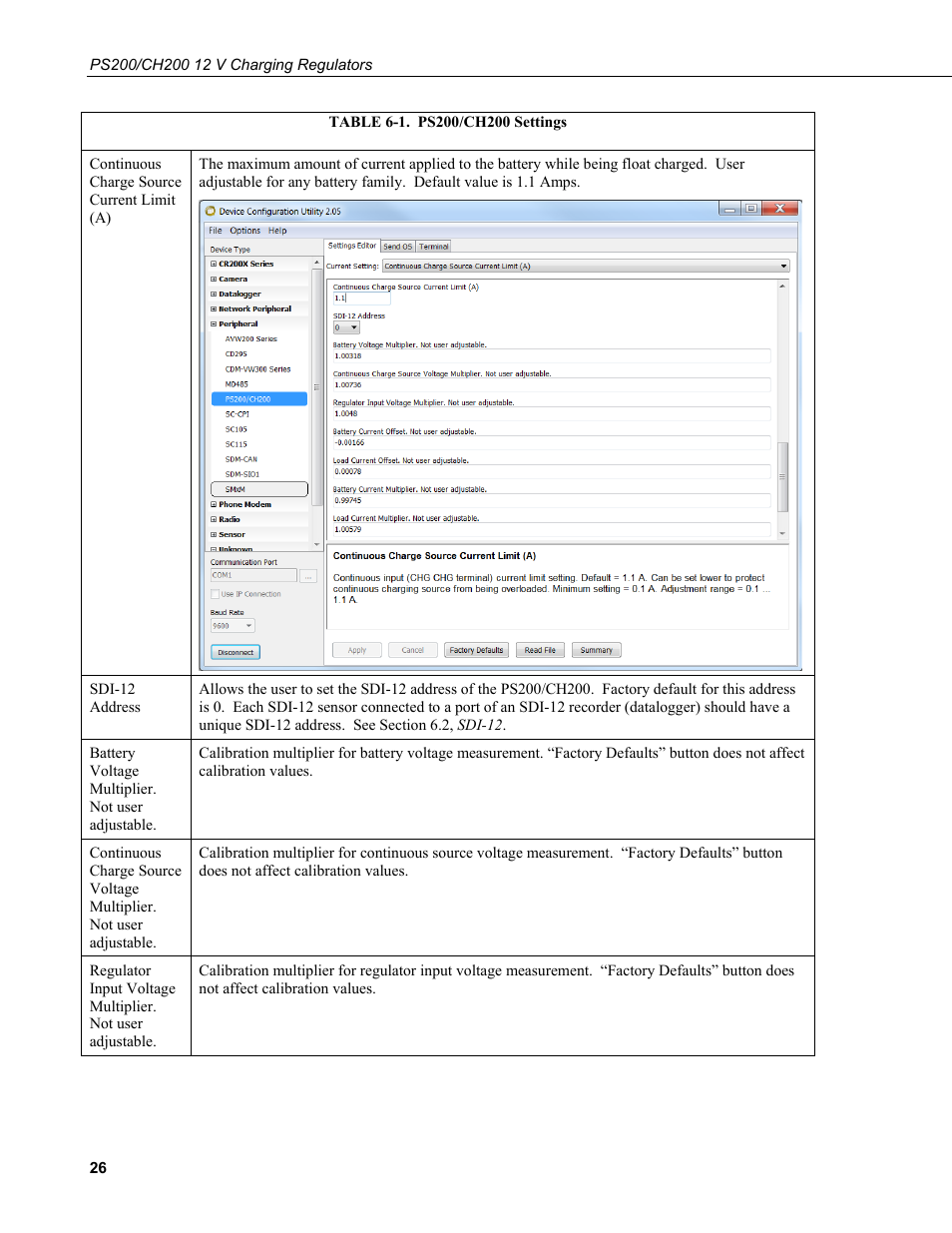Click settings panel scroll-down arrow
This screenshot has height=1233, width=952.
pos(782,534)
